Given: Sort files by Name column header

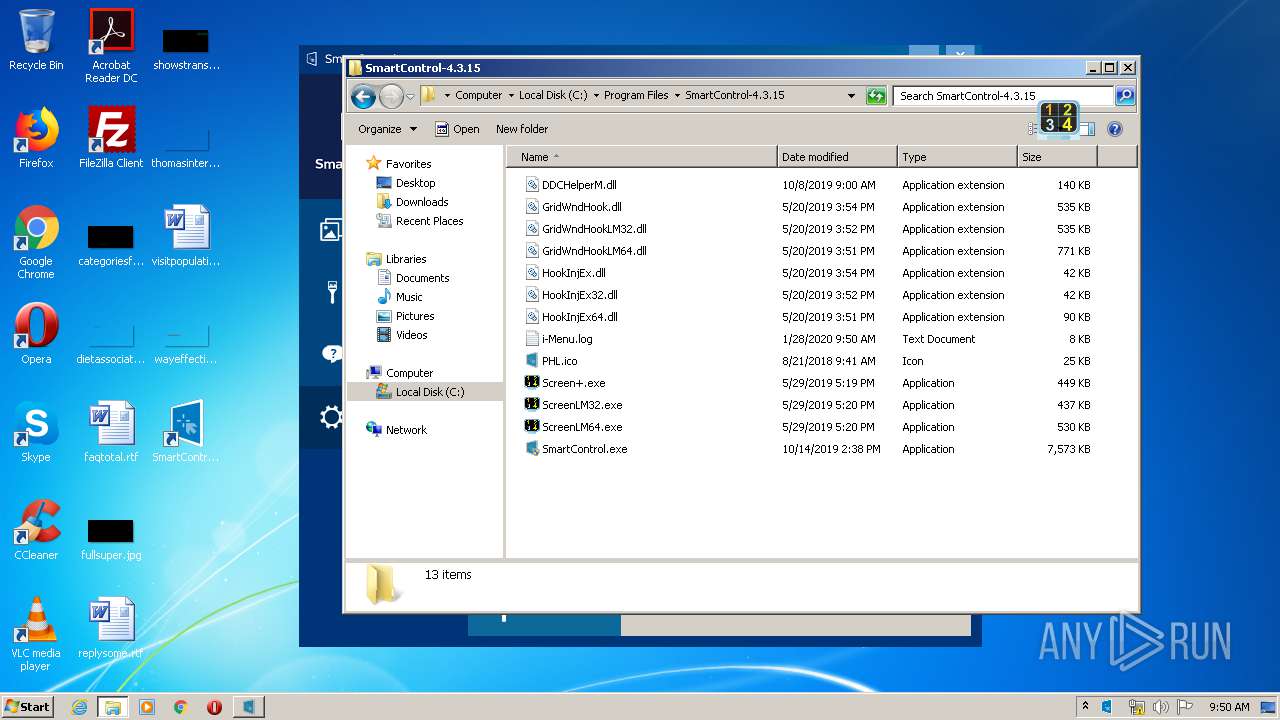Looking at the screenshot, I should [642, 157].
